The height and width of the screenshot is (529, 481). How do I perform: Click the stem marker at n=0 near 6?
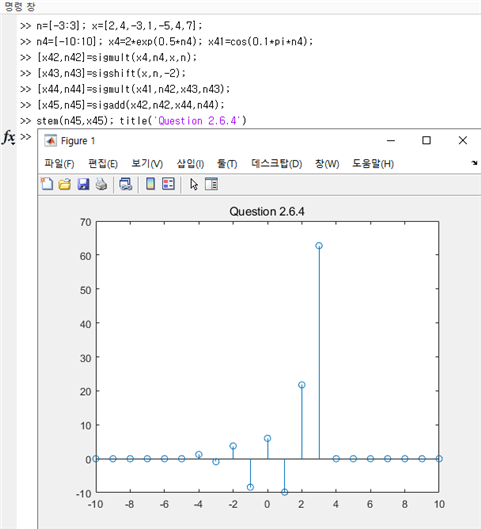pyautogui.click(x=267, y=438)
